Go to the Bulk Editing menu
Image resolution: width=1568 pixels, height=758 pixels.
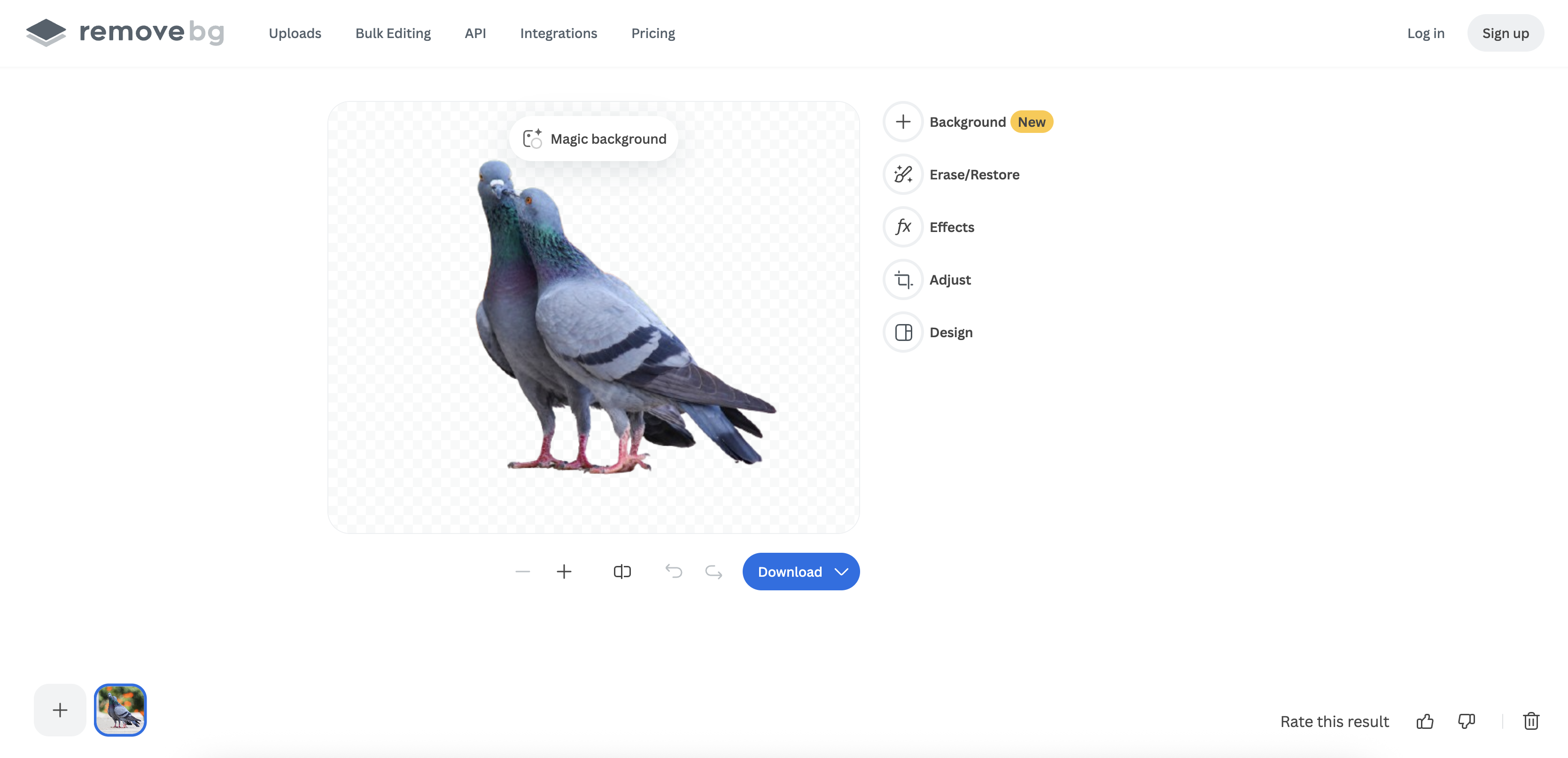pos(393,33)
